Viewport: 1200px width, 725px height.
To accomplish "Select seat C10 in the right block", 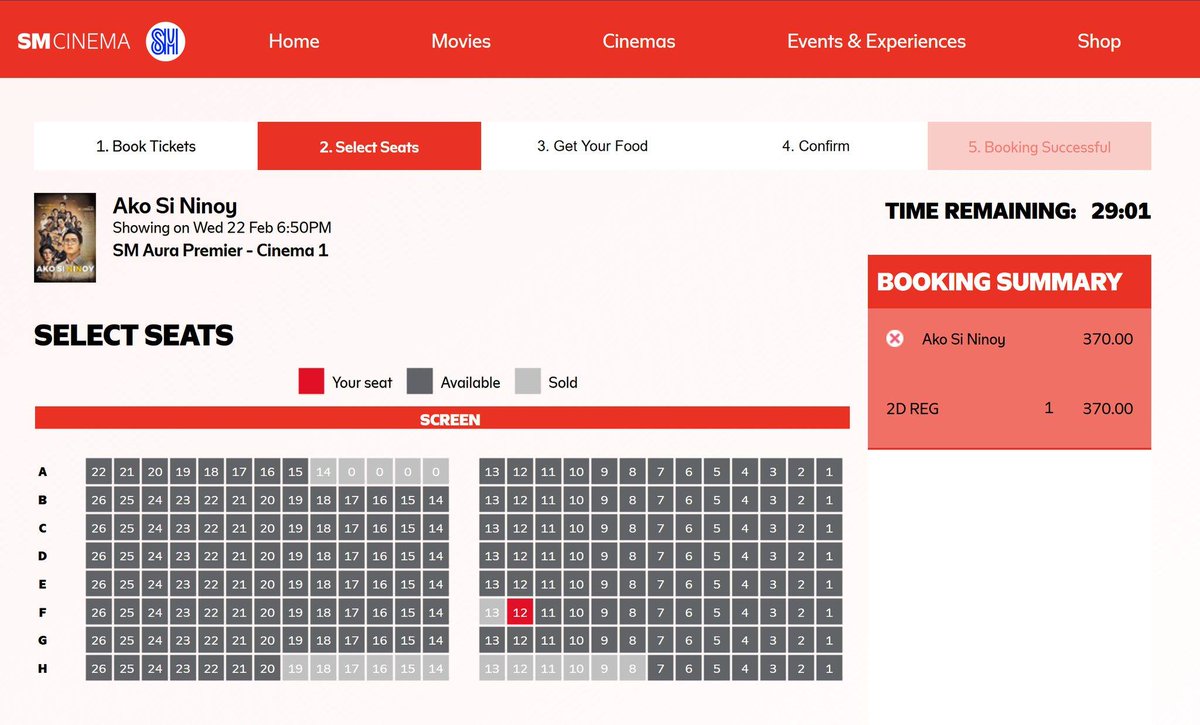I will click(x=576, y=528).
